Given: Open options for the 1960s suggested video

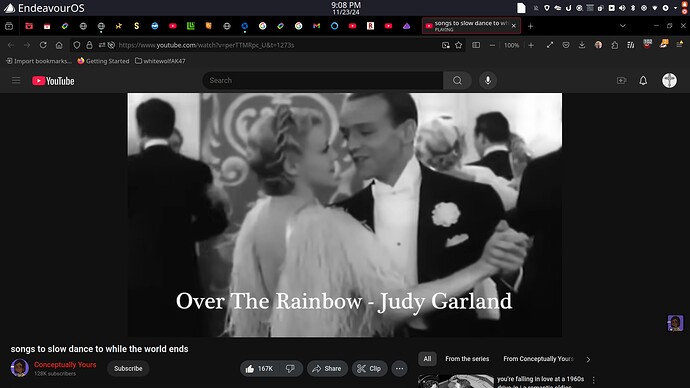Looking at the screenshot, I should 594,380.
